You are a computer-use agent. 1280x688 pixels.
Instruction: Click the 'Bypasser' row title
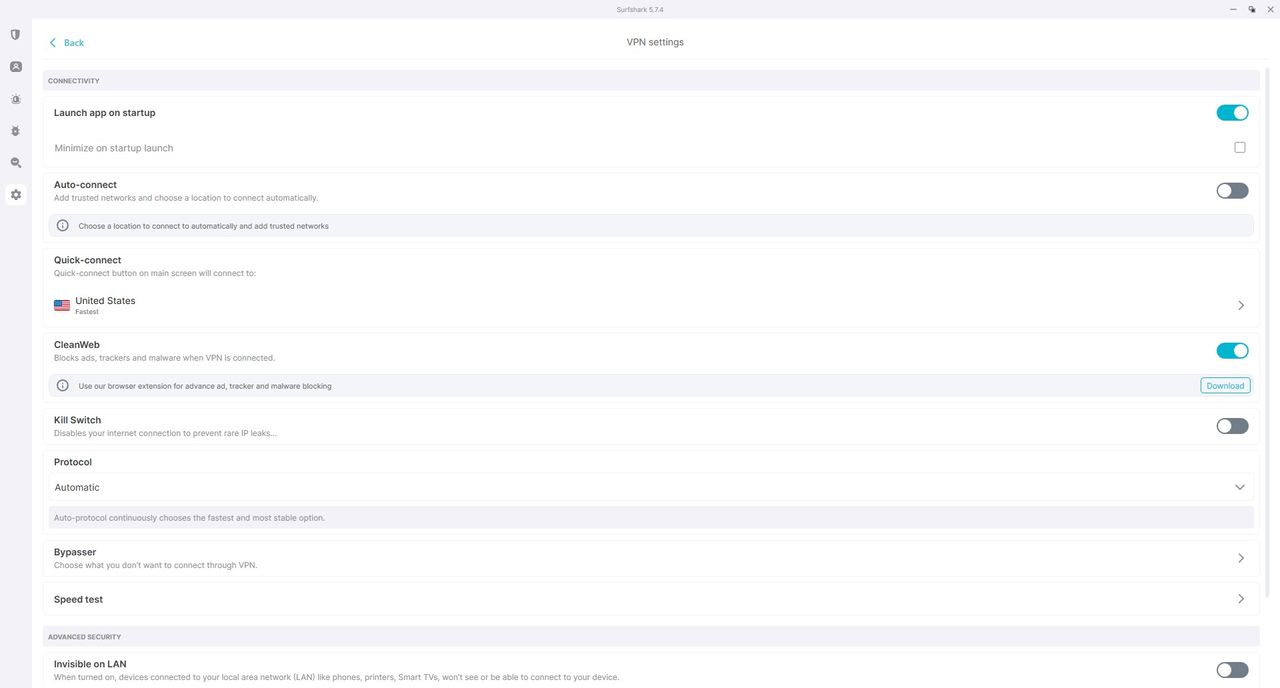click(x=75, y=552)
